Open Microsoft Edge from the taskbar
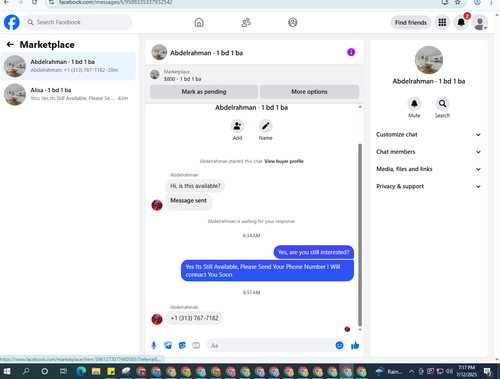Image resolution: width=500 pixels, height=379 pixels. click(x=81, y=371)
